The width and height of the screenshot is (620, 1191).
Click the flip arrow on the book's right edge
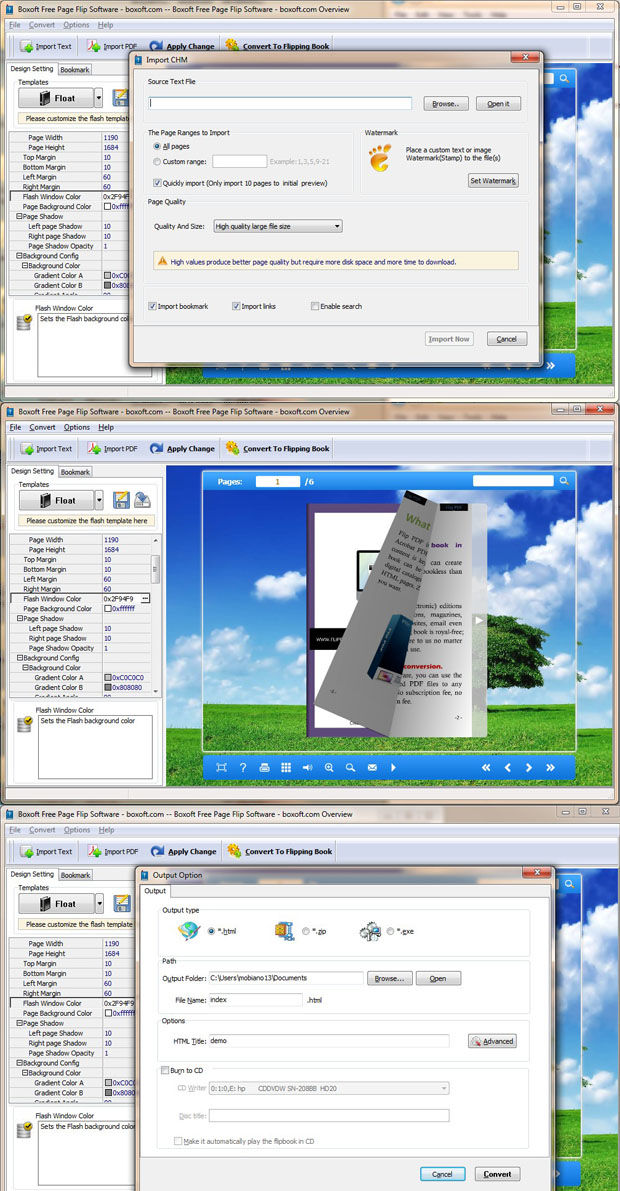pos(479,621)
